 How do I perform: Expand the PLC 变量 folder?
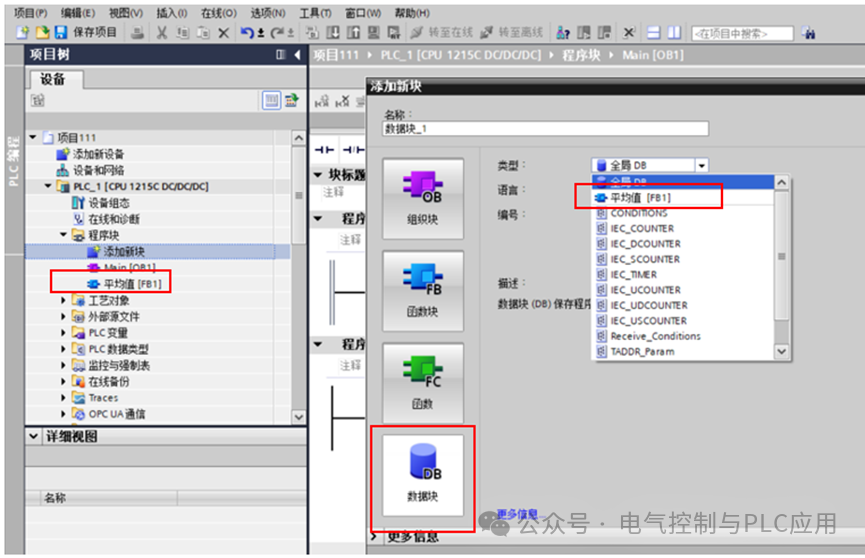point(63,333)
